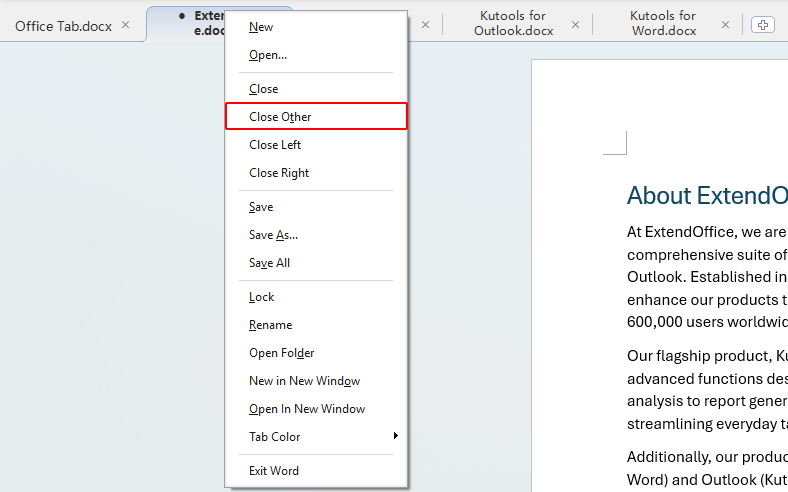Select Lock in the context menu

pos(316,297)
